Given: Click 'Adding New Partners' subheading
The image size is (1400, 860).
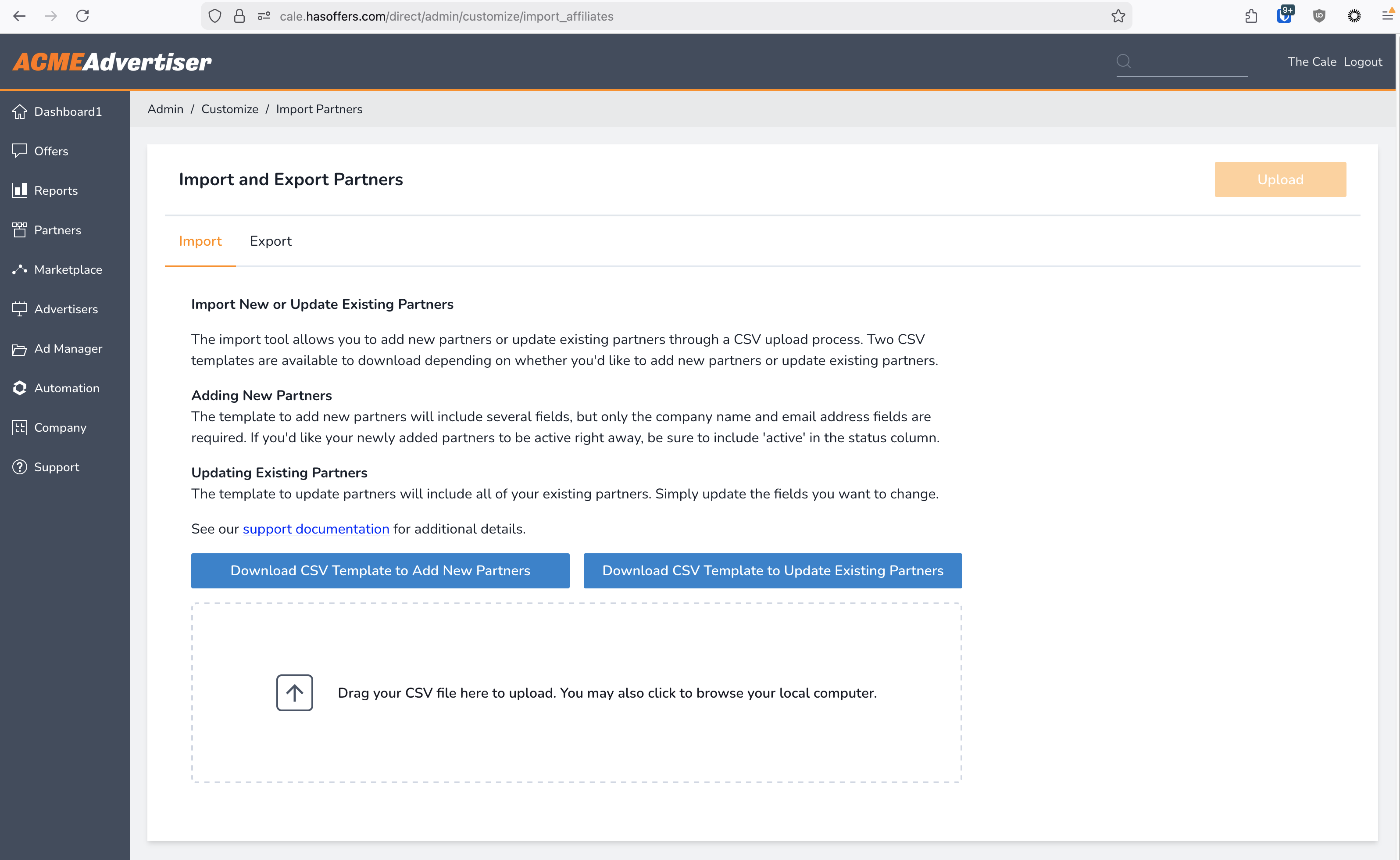Looking at the screenshot, I should click(261, 395).
